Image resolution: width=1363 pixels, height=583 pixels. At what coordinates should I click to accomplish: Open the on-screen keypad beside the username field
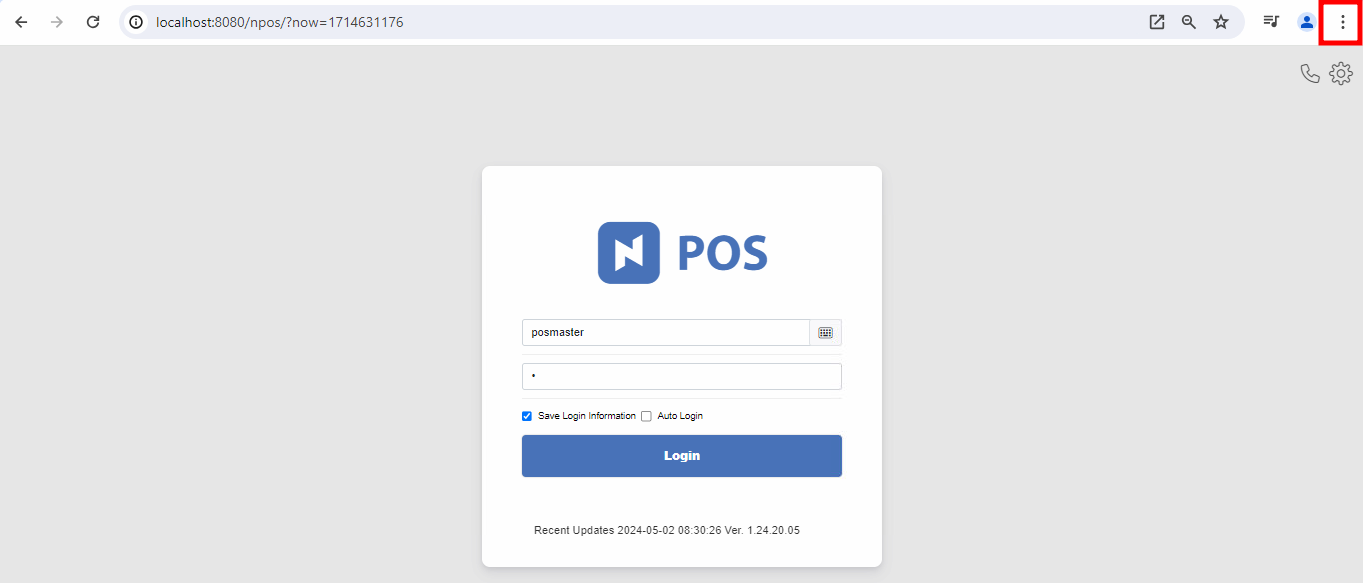(826, 332)
